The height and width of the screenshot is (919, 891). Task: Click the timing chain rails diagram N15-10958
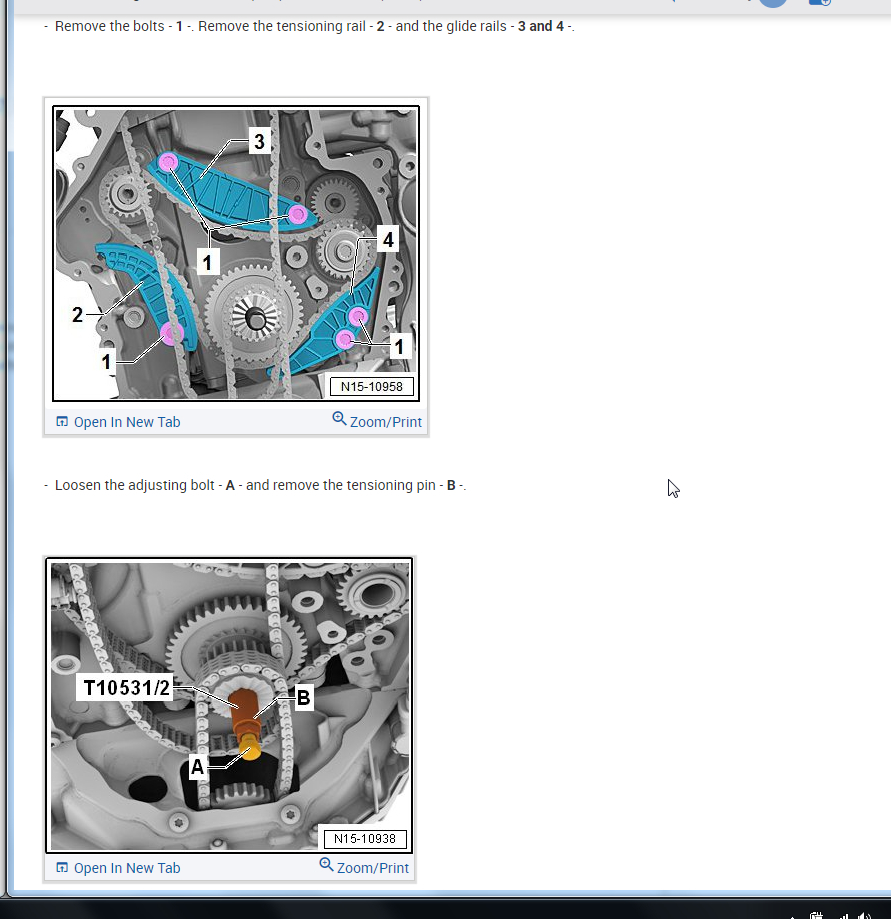pyautogui.click(x=236, y=254)
